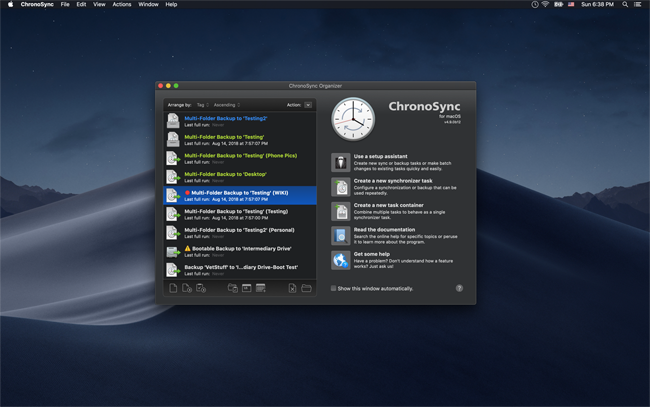Image resolution: width=650 pixels, height=407 pixels.
Task: Click the Get some help globe icon
Action: tap(341, 260)
